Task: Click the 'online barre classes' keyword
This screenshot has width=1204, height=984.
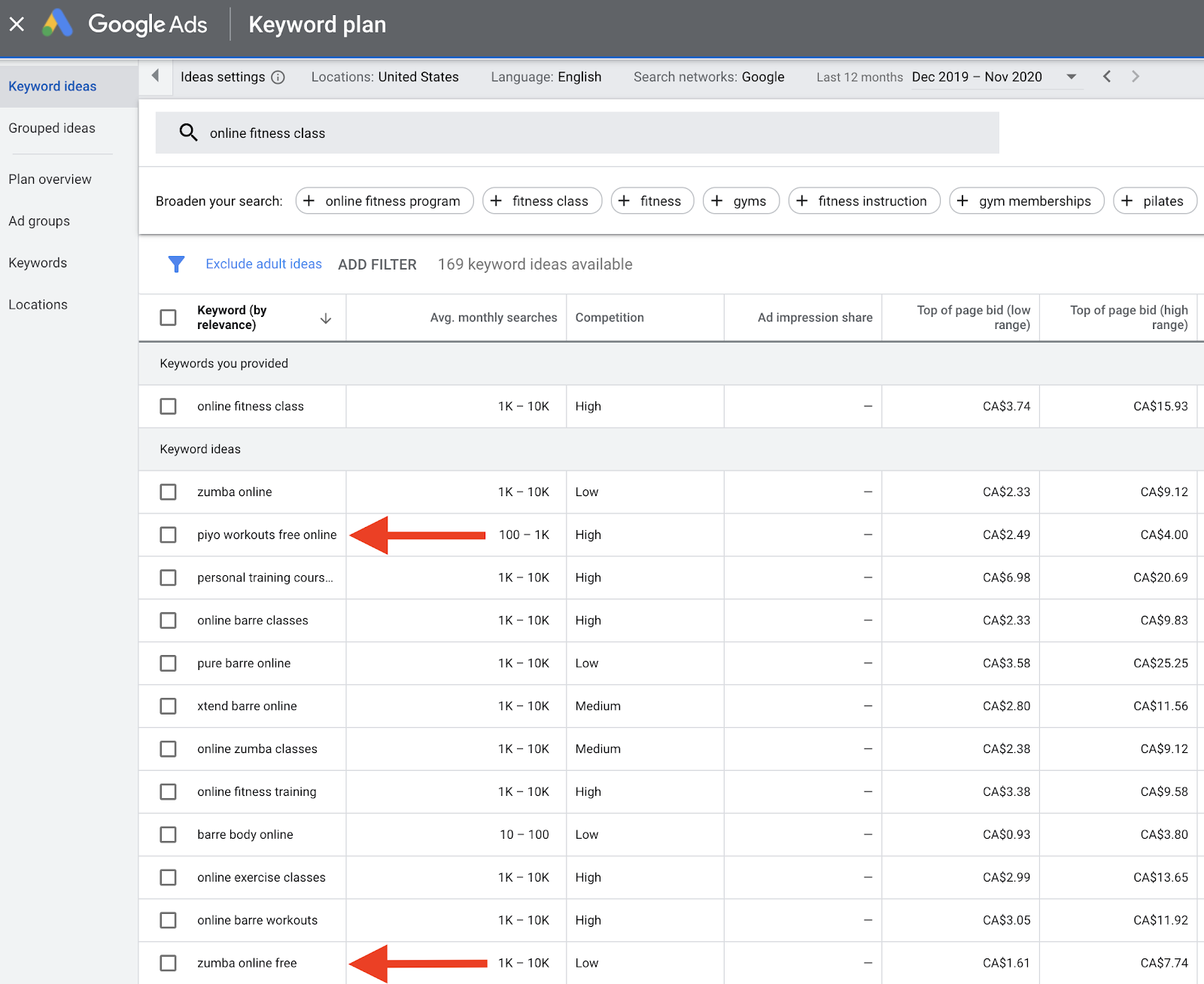Action: (253, 621)
